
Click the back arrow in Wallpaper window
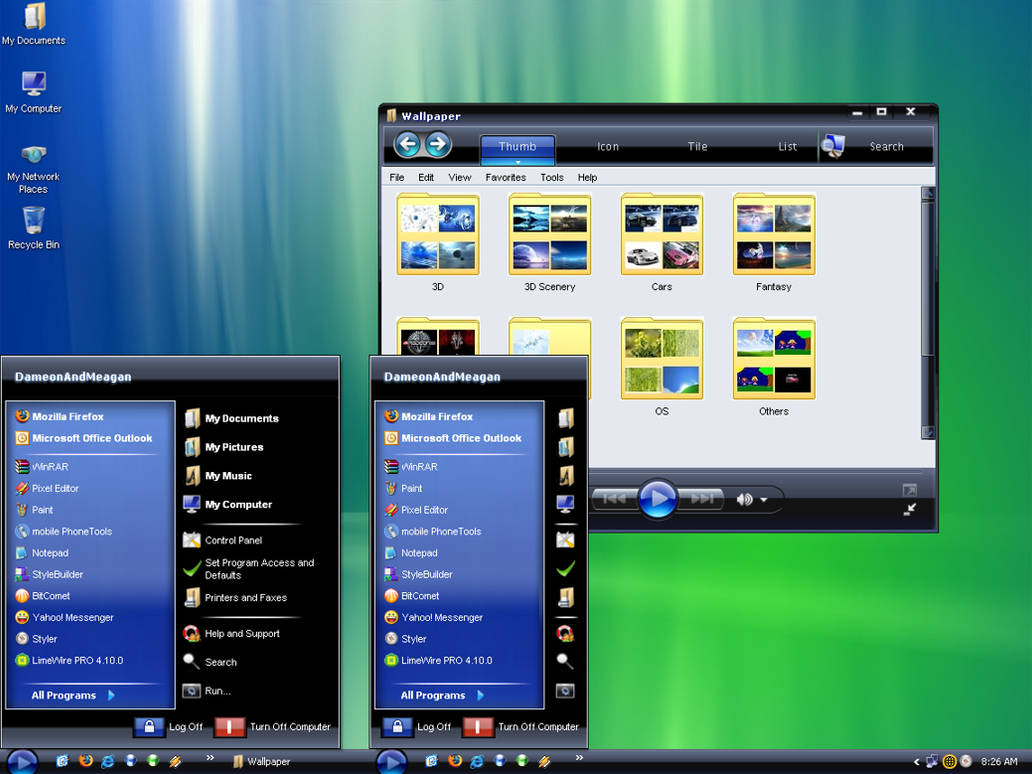pyautogui.click(x=407, y=145)
